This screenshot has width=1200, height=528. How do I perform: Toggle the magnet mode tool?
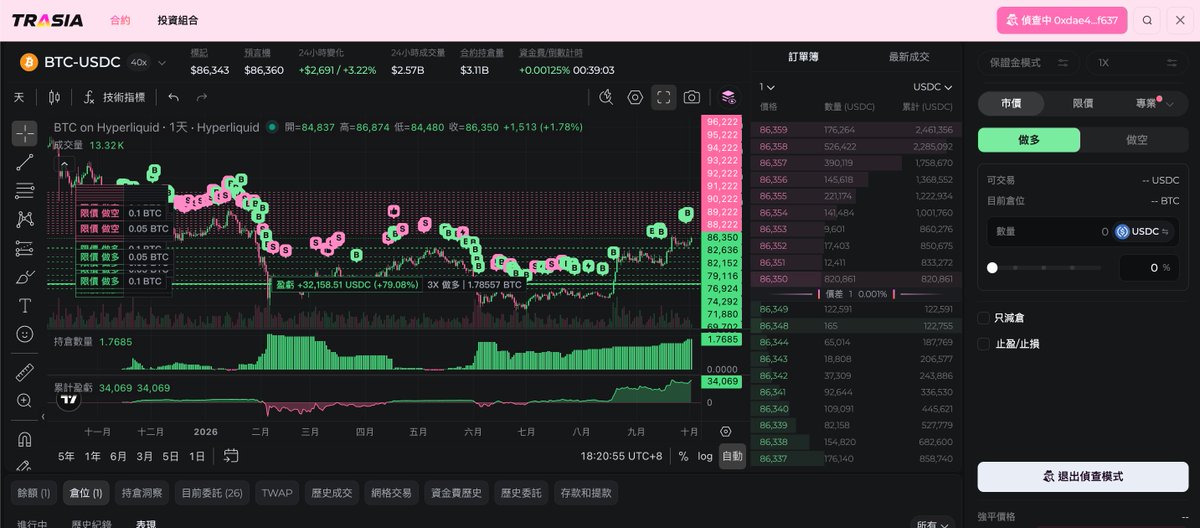(25, 439)
